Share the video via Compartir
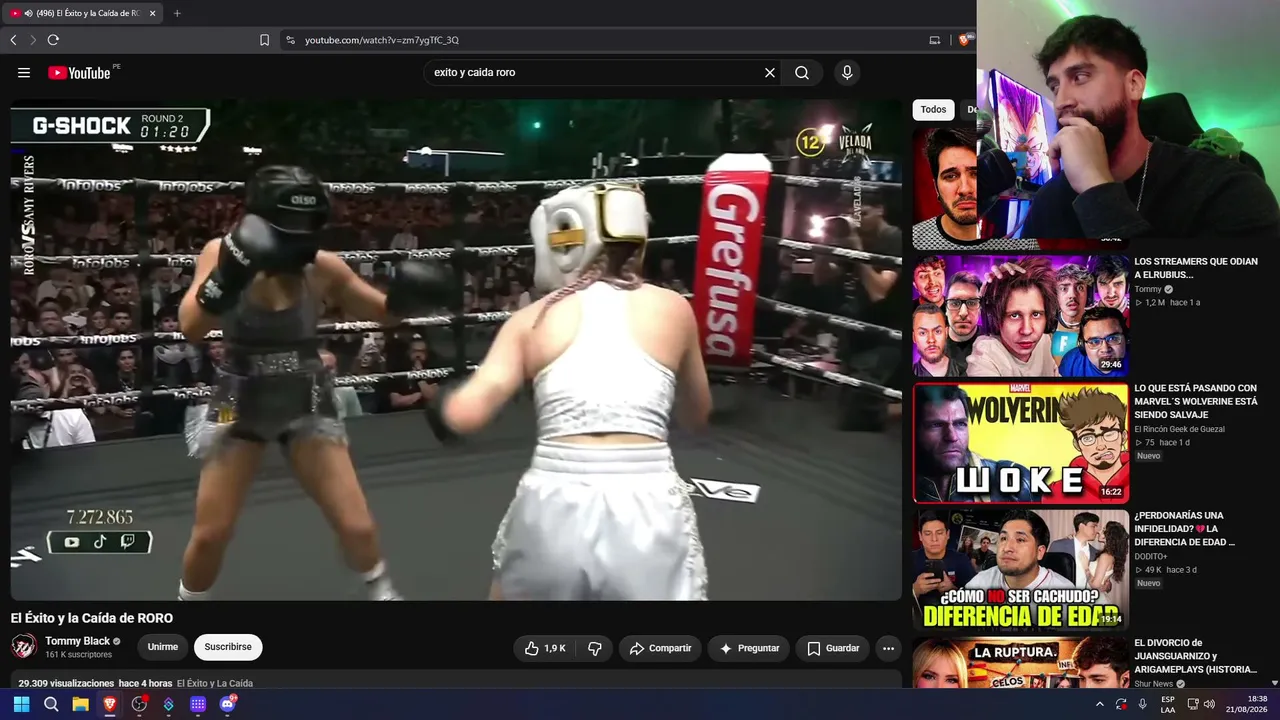 [x=660, y=648]
